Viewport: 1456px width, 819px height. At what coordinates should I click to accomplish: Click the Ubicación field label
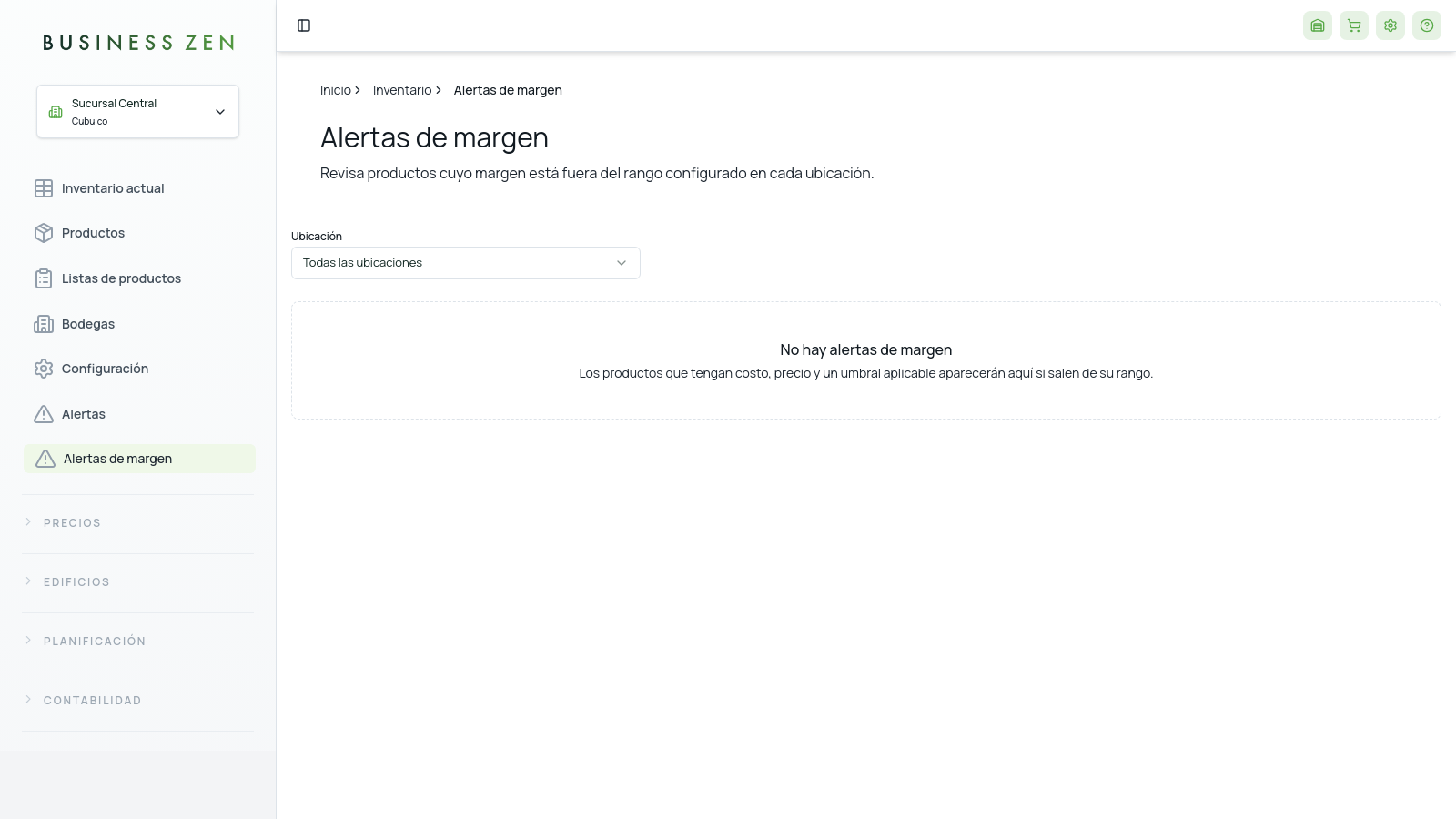(x=317, y=237)
